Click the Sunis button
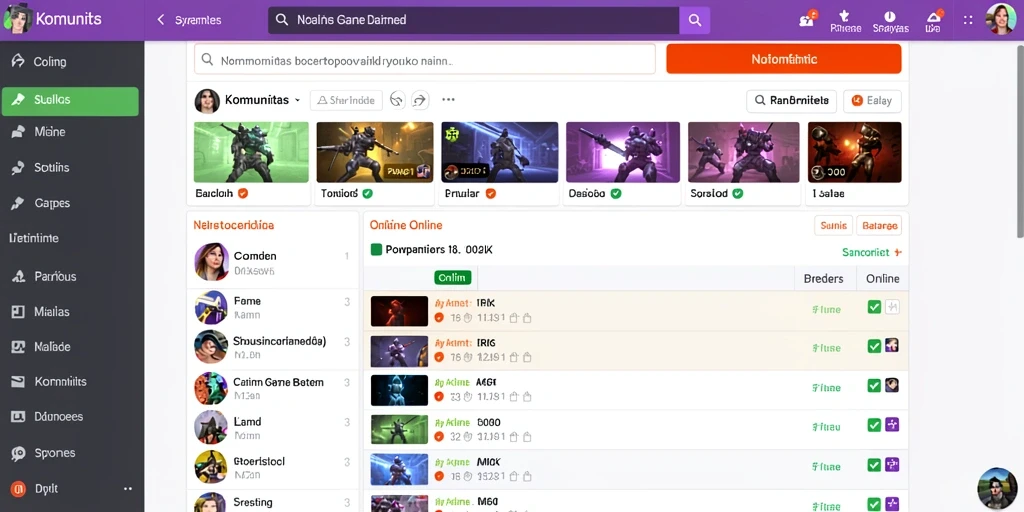Viewport: 1024px width, 512px height. [833, 226]
